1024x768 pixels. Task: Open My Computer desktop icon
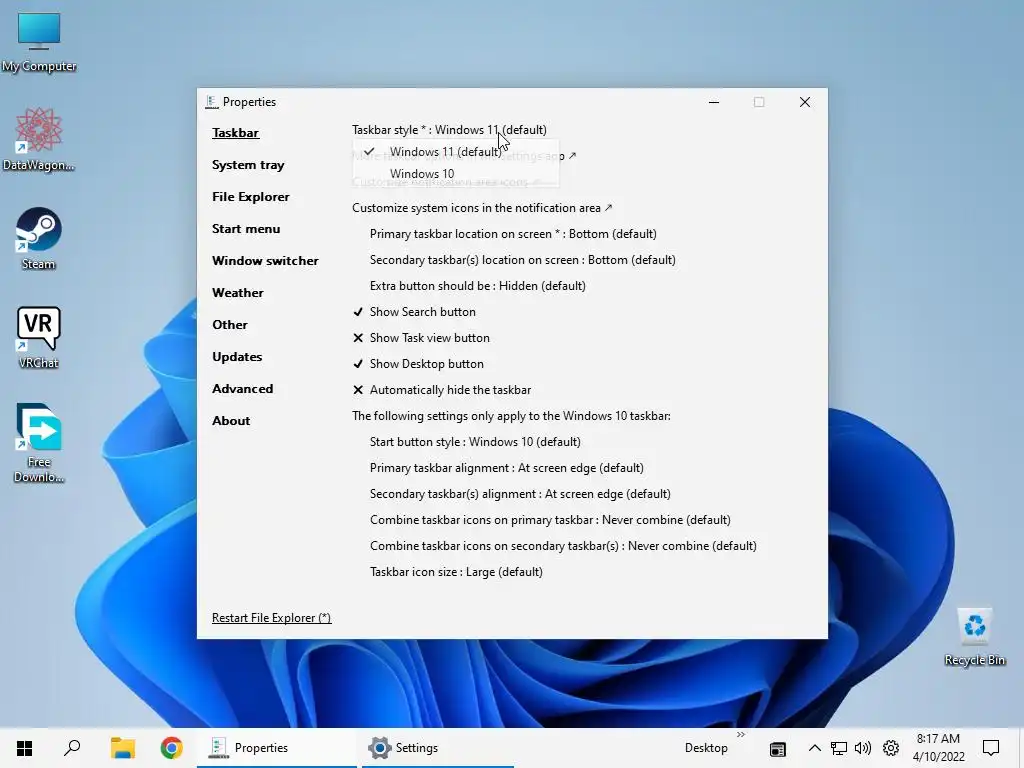(39, 42)
